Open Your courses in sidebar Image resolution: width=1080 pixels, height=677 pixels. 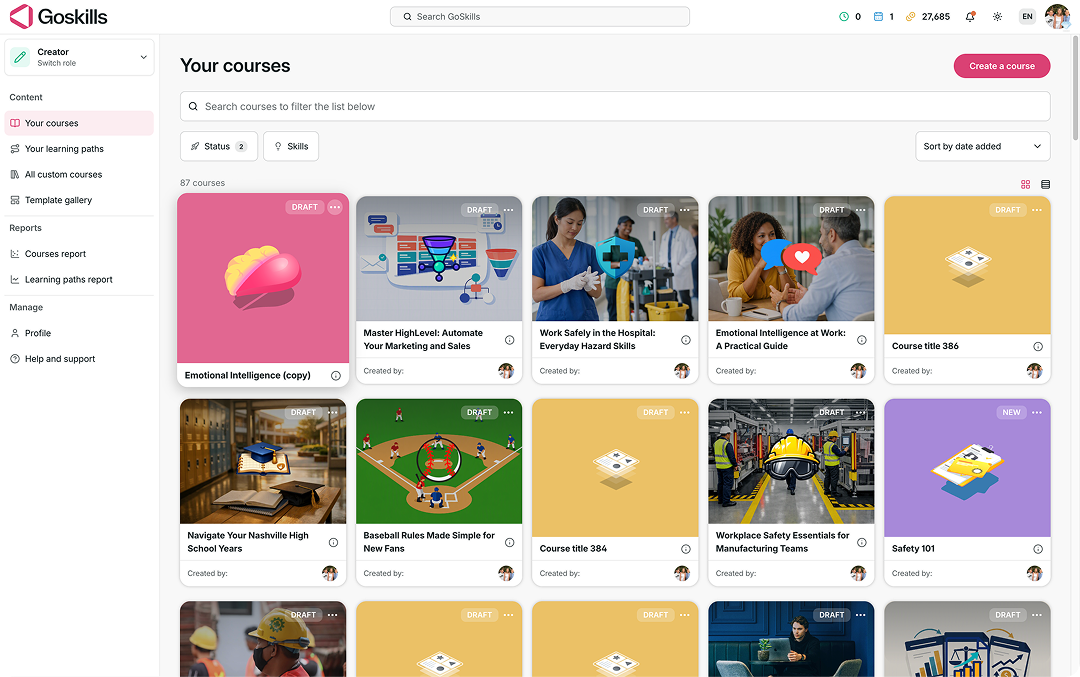[x=79, y=123]
